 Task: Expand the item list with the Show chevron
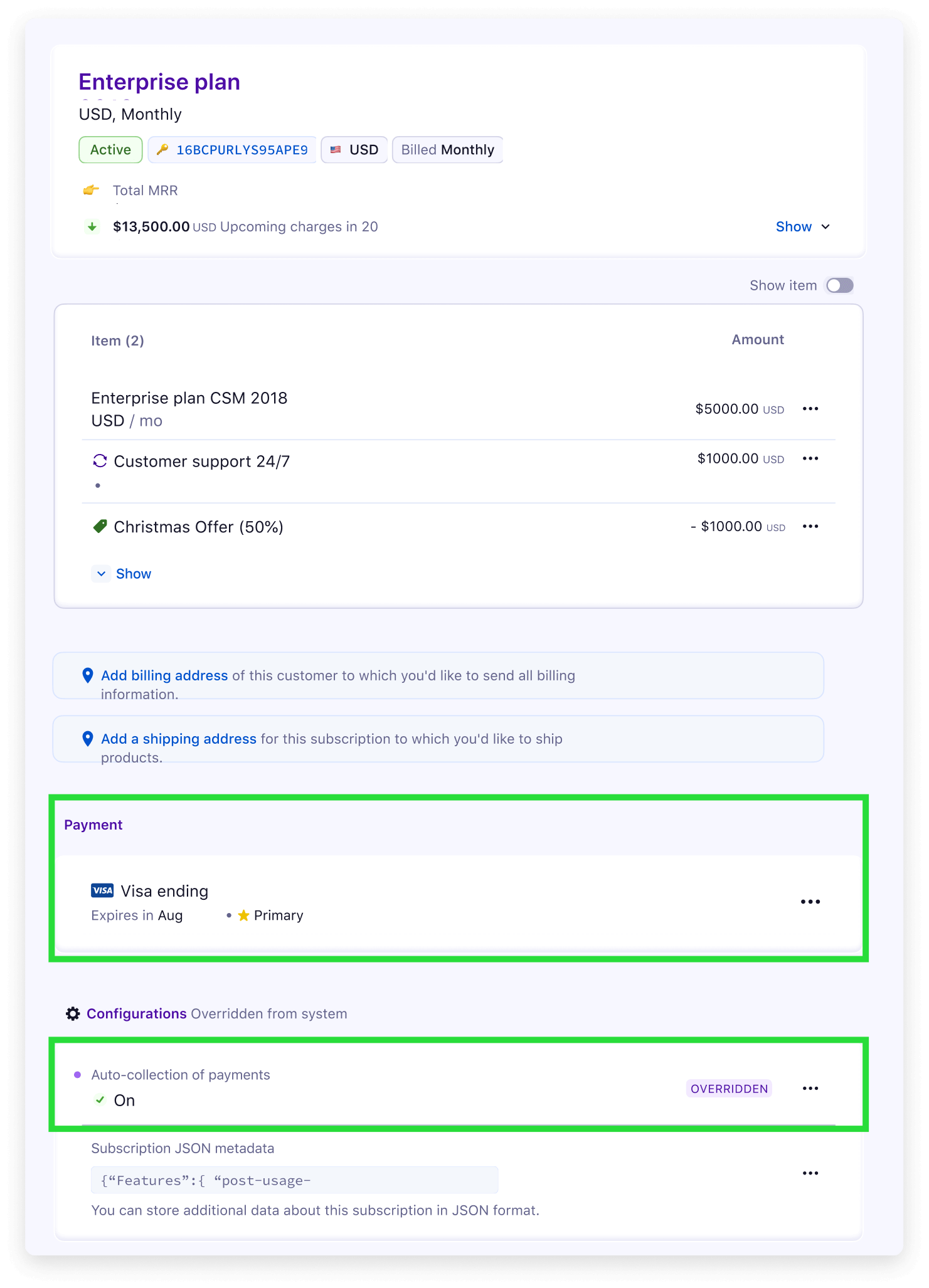point(102,574)
